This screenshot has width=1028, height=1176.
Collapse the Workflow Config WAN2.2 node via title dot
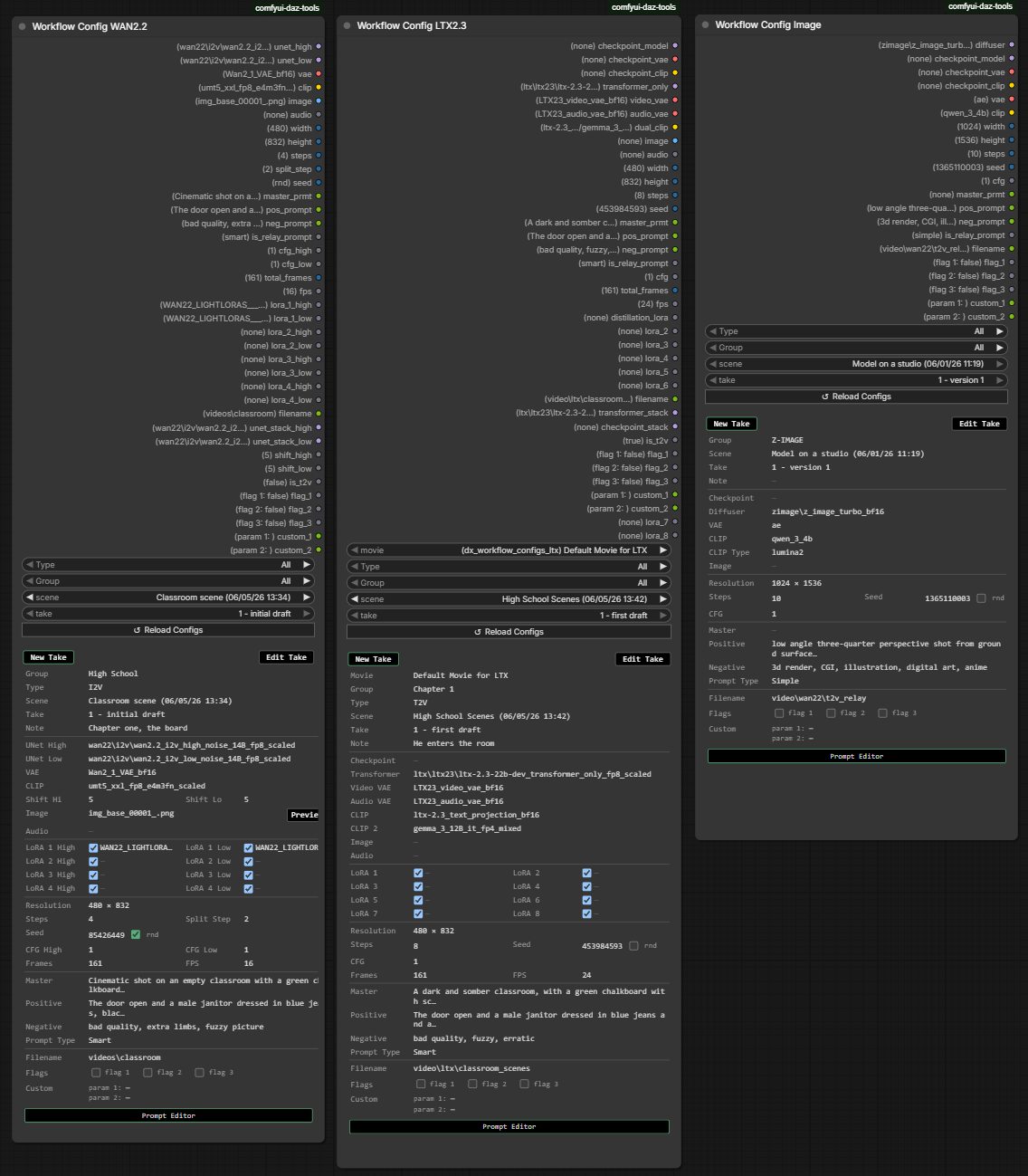[x=23, y=26]
